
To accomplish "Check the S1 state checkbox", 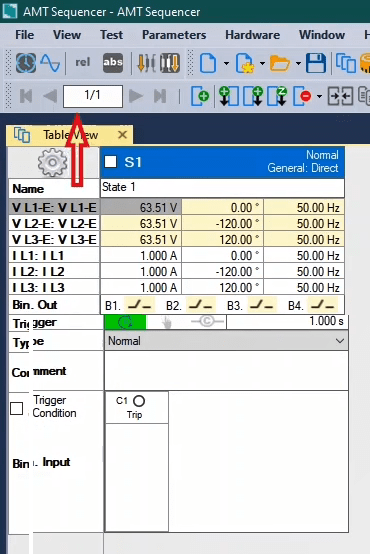I will (111, 162).
